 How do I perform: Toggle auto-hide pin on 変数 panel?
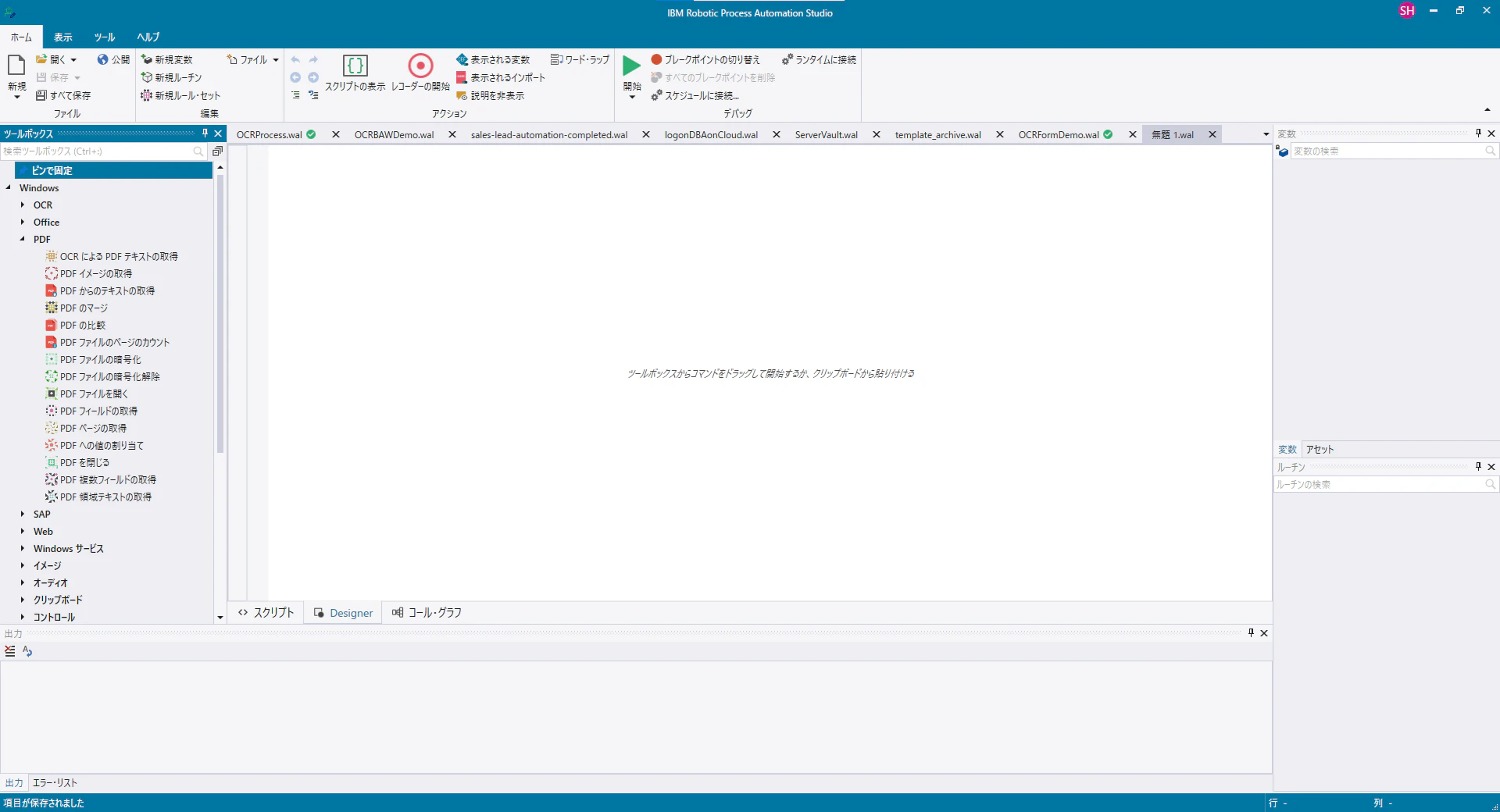click(1478, 134)
